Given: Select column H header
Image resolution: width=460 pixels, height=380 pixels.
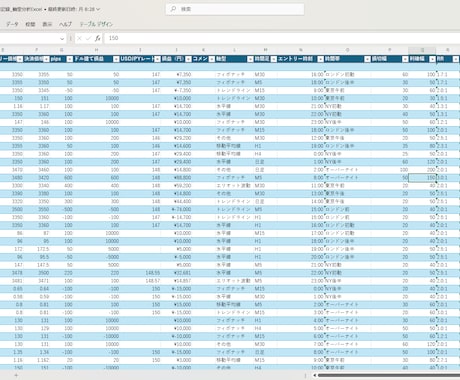Looking at the screenshot, I should [96, 50].
